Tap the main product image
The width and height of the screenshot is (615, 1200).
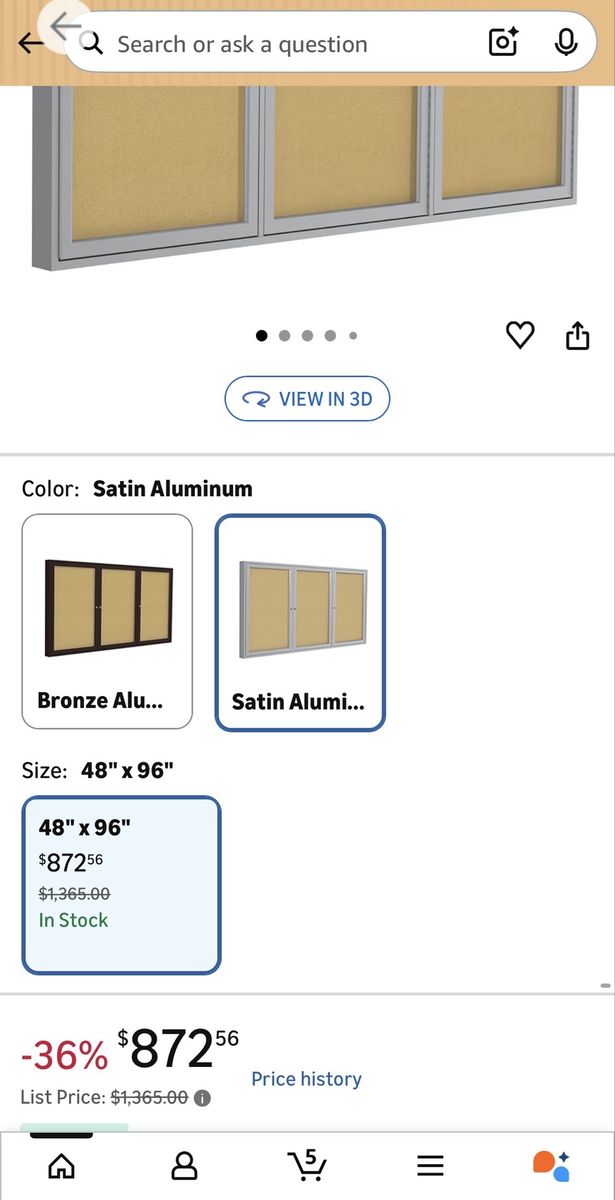tap(307, 170)
